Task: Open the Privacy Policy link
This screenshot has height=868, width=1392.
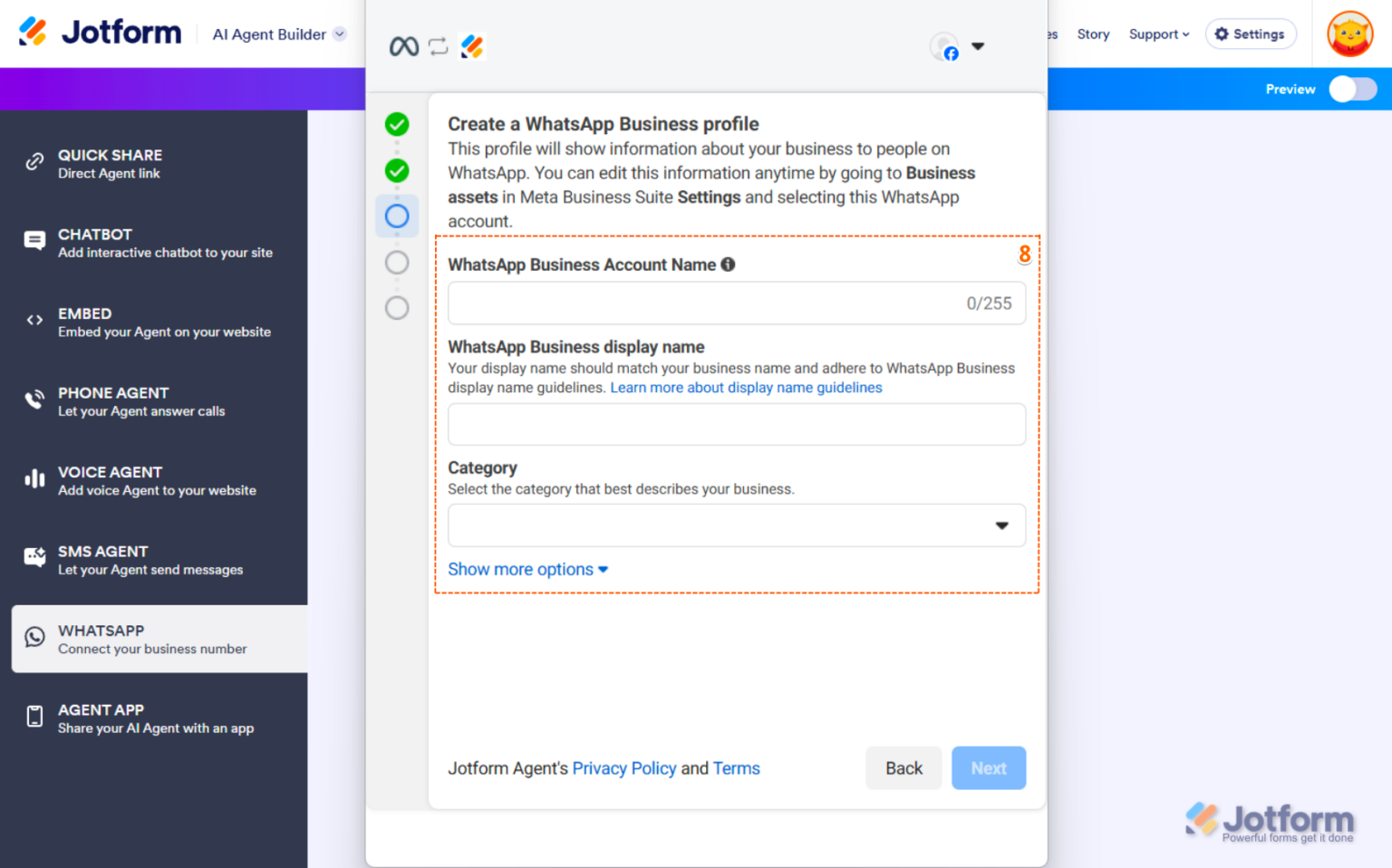Action: pyautogui.click(x=624, y=767)
